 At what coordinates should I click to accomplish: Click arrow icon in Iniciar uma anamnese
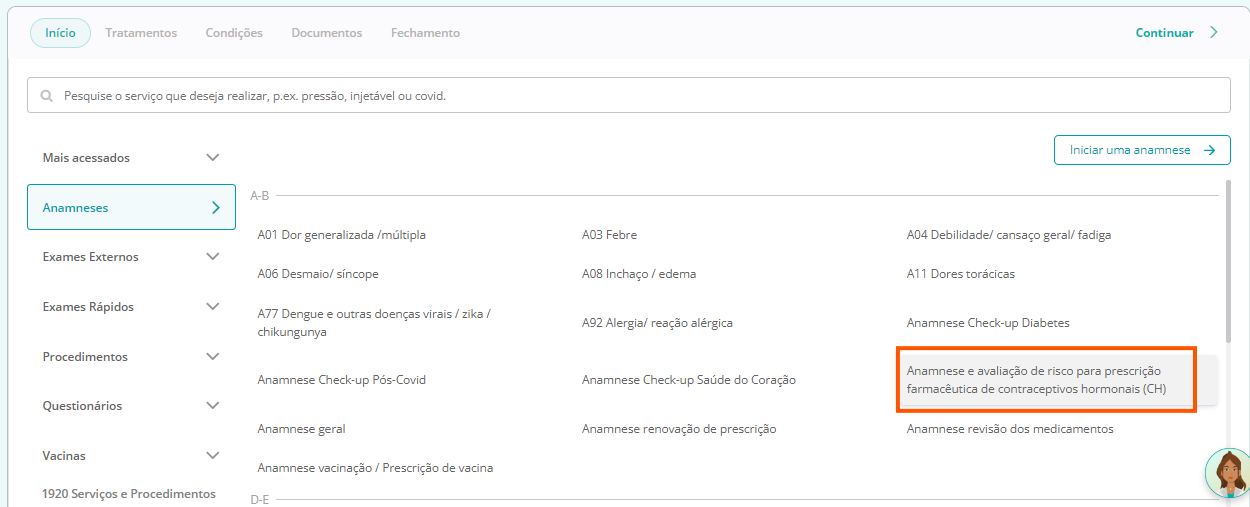1210,150
